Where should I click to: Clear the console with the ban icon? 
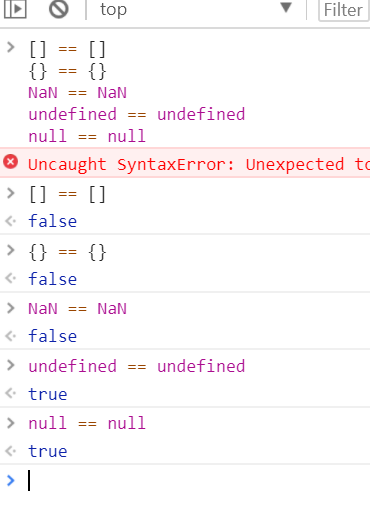tap(59, 9)
